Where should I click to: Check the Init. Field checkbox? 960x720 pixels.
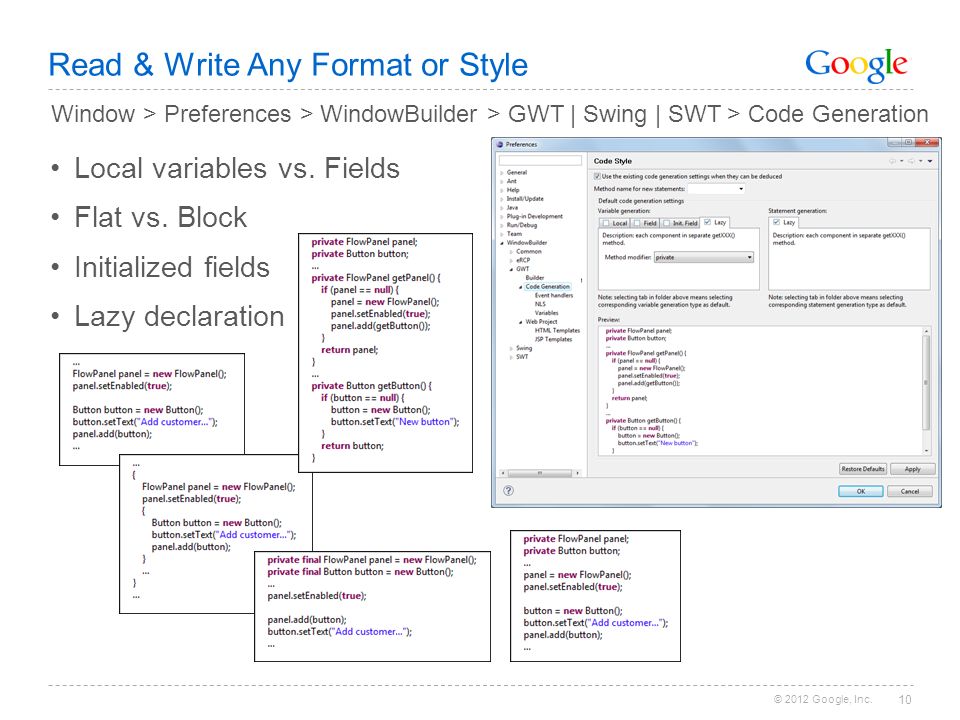(667, 223)
